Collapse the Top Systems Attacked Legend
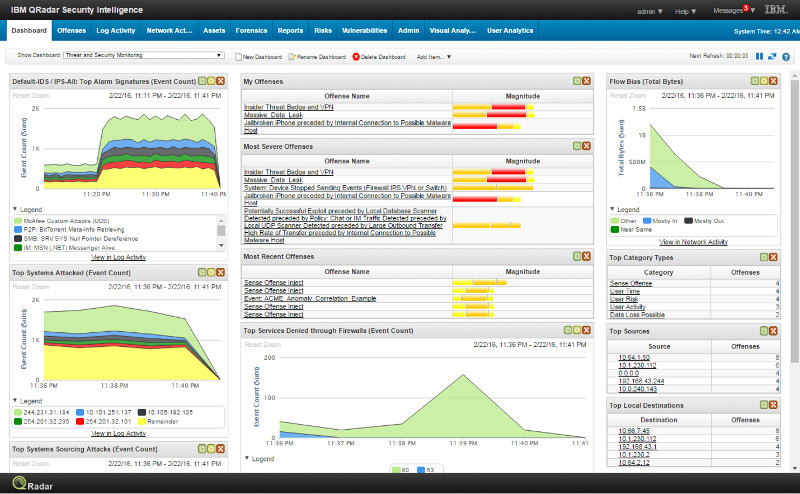800x494 pixels. pyautogui.click(x=14, y=401)
